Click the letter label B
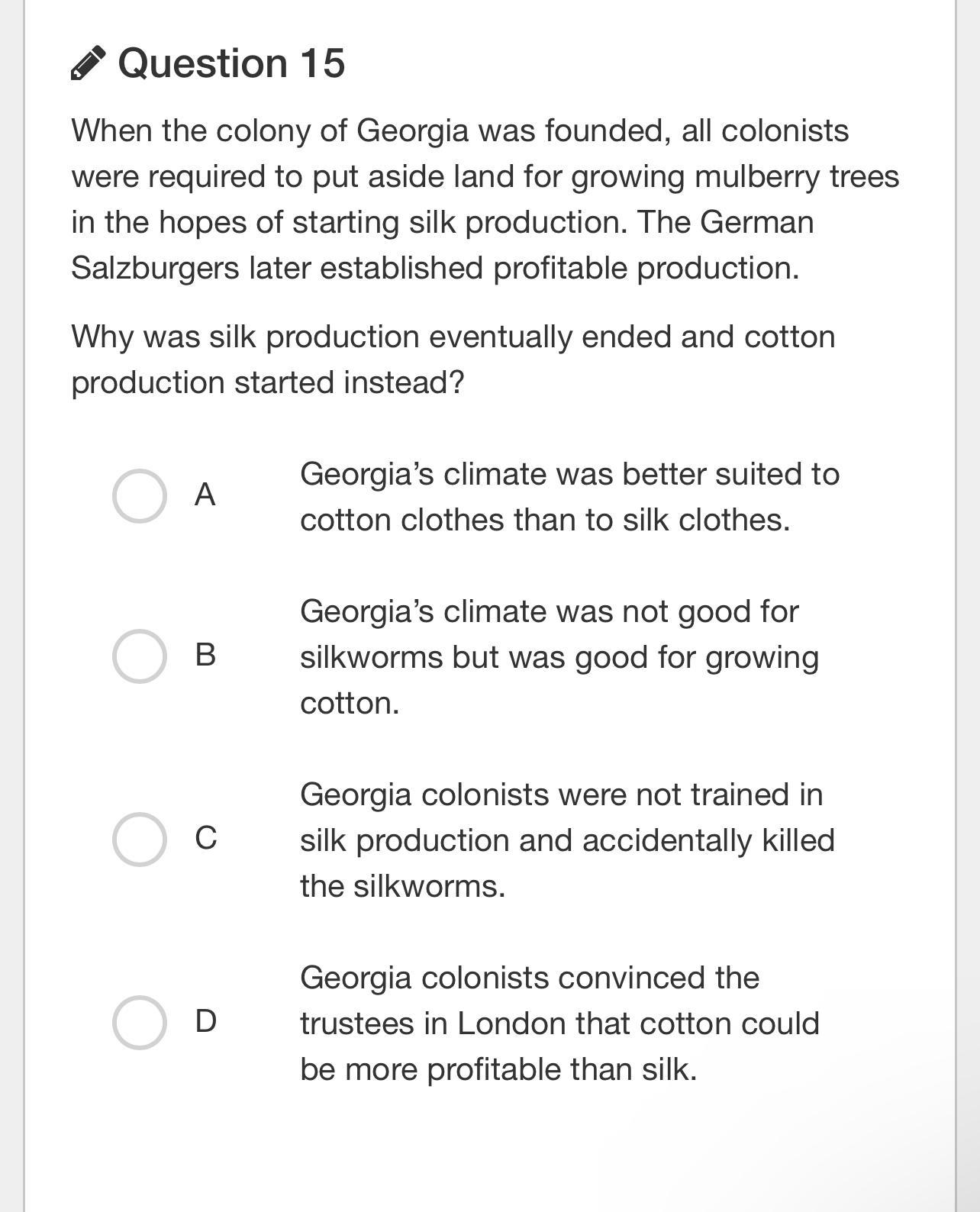This screenshot has height=1212, width=980. (x=205, y=655)
